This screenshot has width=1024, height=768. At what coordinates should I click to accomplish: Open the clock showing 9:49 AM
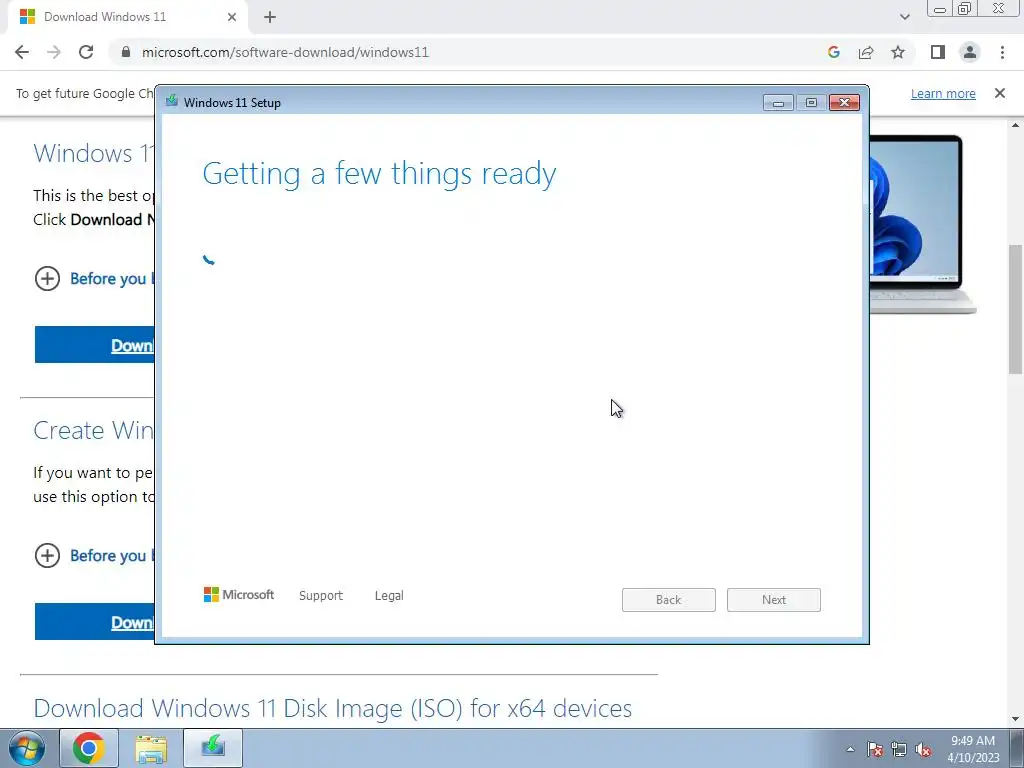point(973,749)
